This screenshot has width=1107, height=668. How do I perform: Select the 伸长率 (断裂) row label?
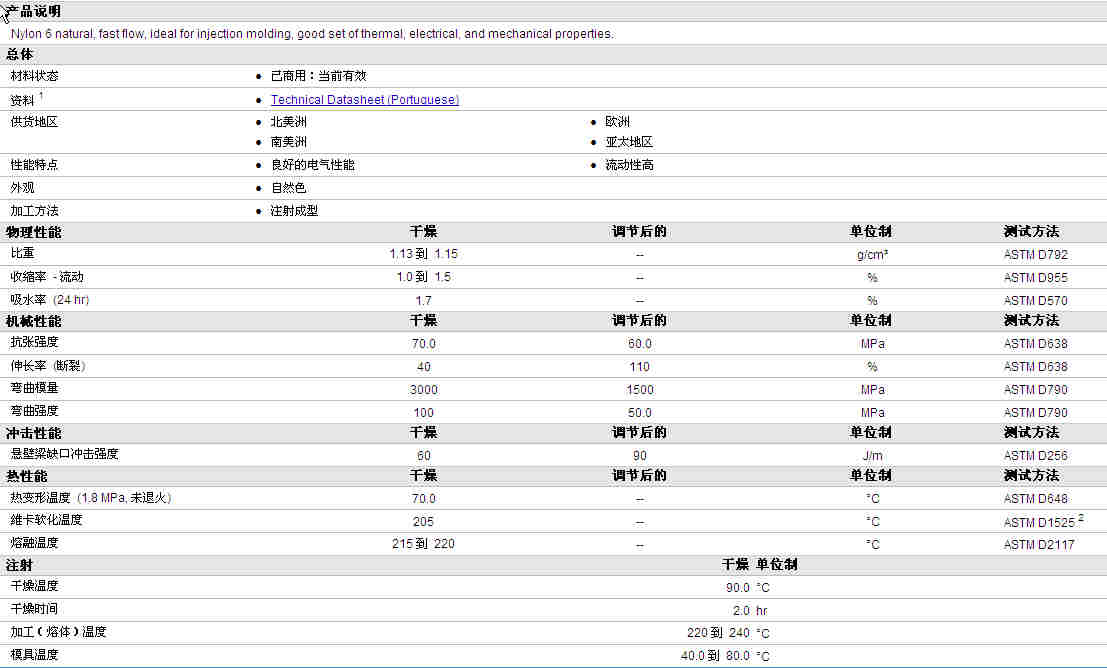coord(47,366)
